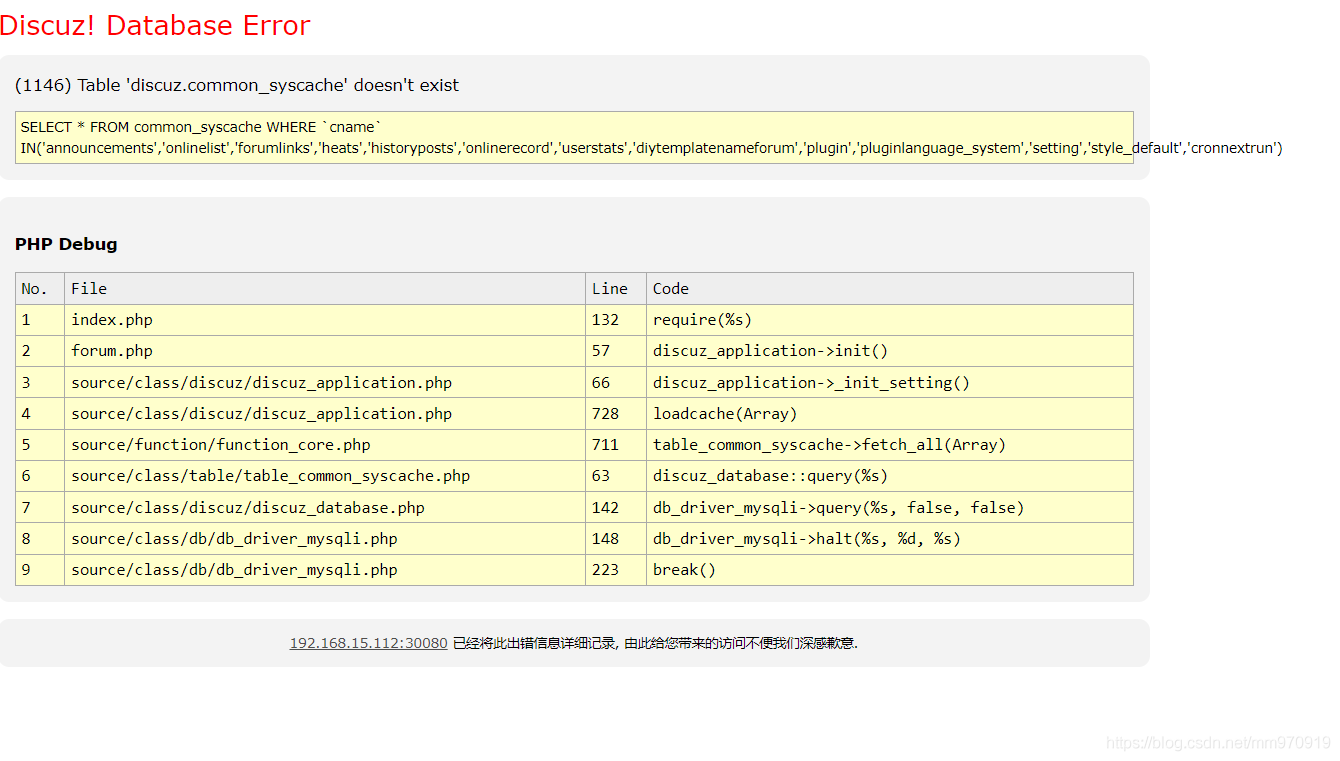Click line number 711 cell
This screenshot has height=761, width=1340.
coord(616,445)
